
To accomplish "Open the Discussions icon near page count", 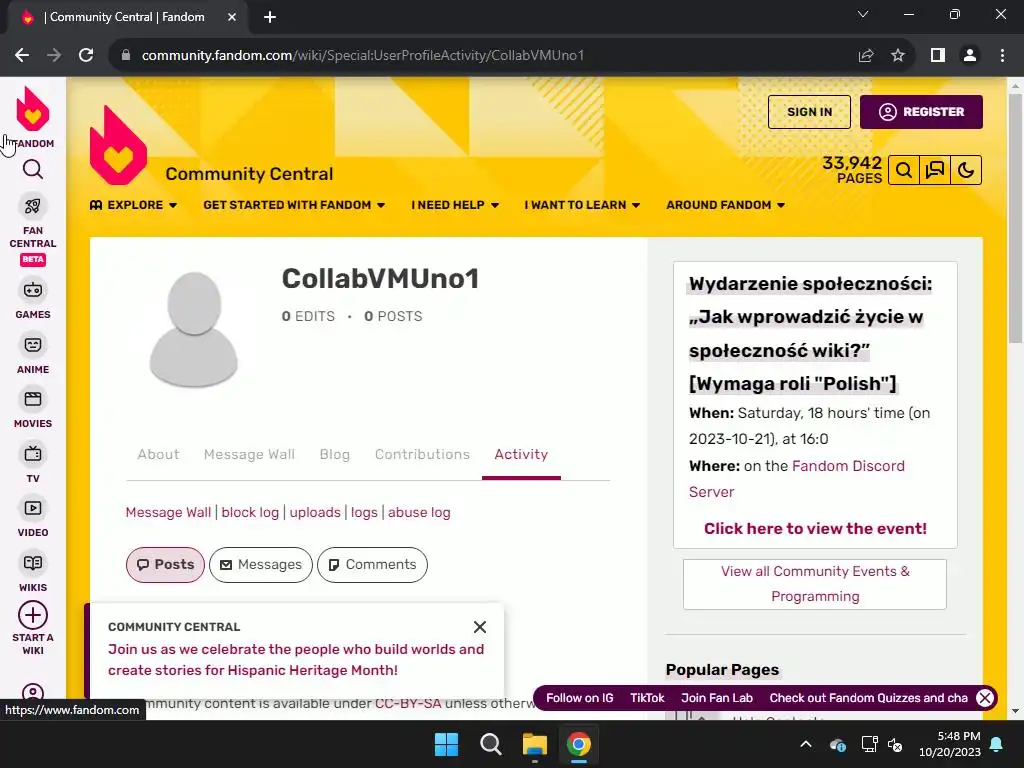I will point(935,170).
